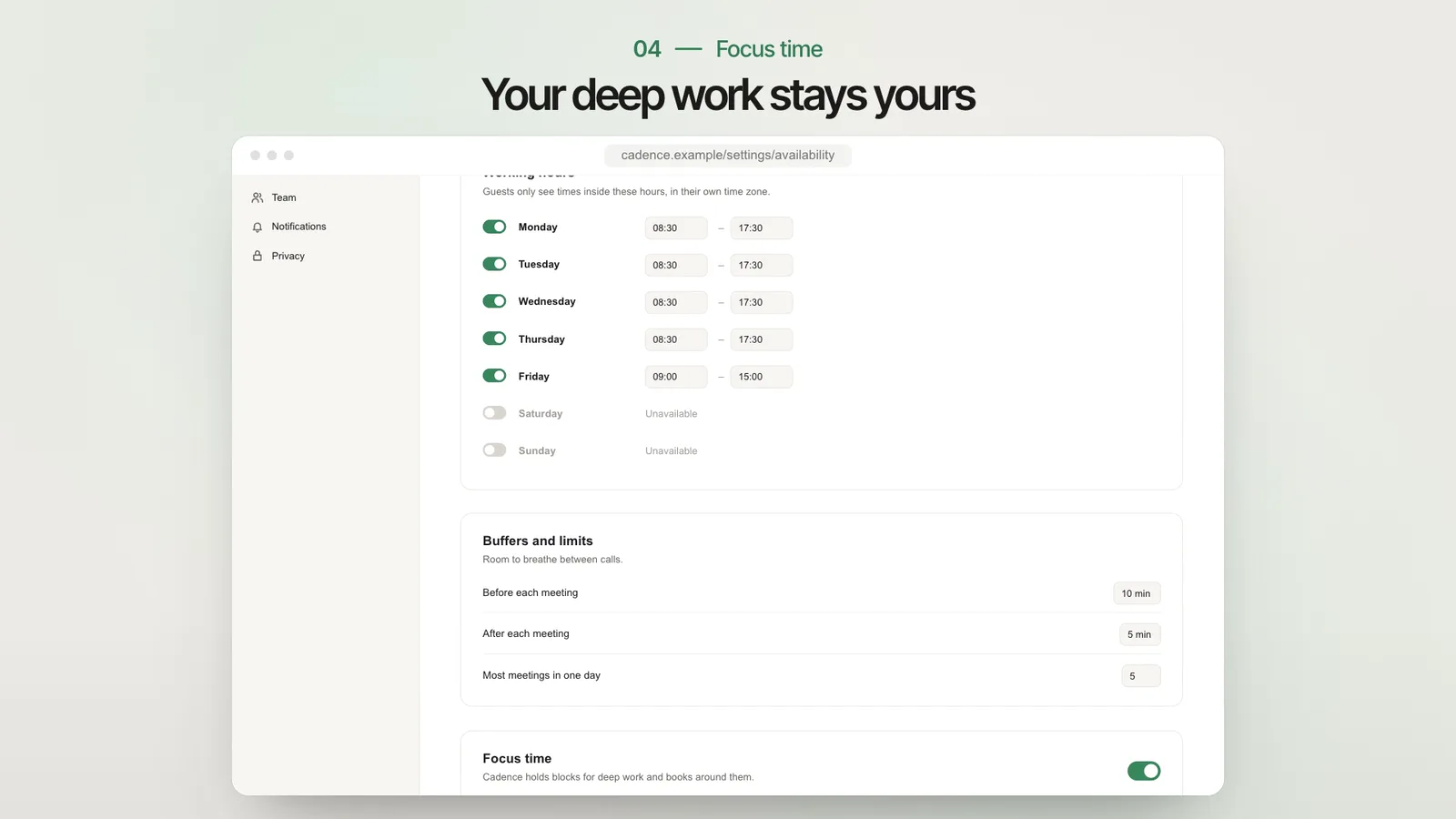Click the 'Most meetings in one day' label

point(541,675)
